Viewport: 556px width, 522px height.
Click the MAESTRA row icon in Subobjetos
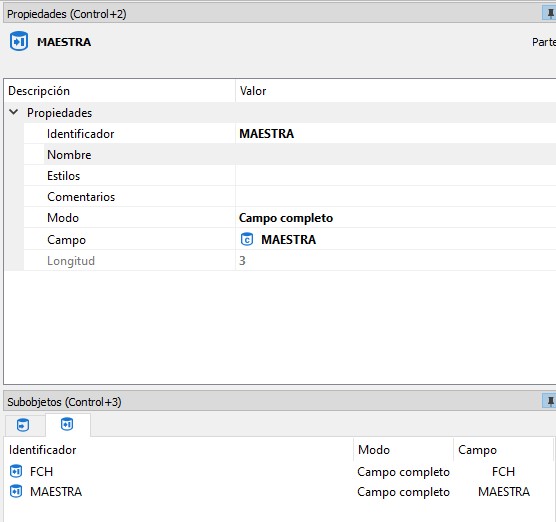pos(16,492)
